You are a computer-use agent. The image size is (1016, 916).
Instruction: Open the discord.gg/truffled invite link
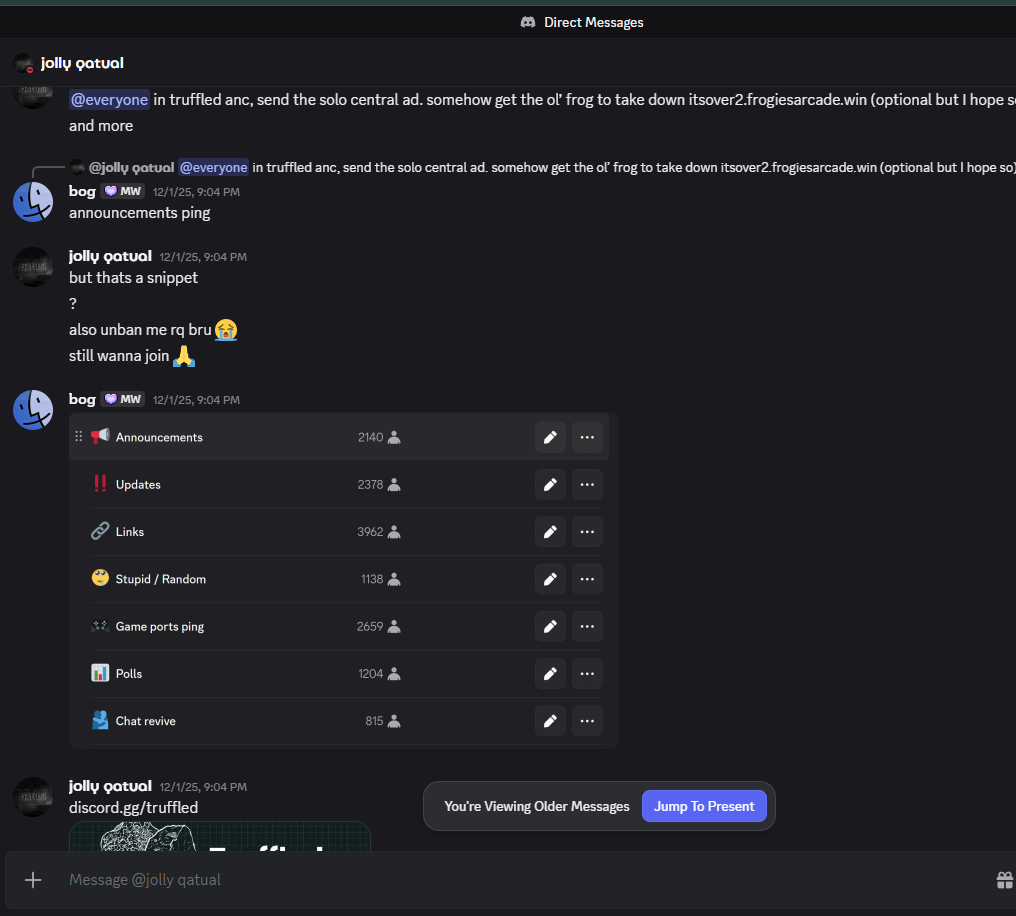(133, 807)
